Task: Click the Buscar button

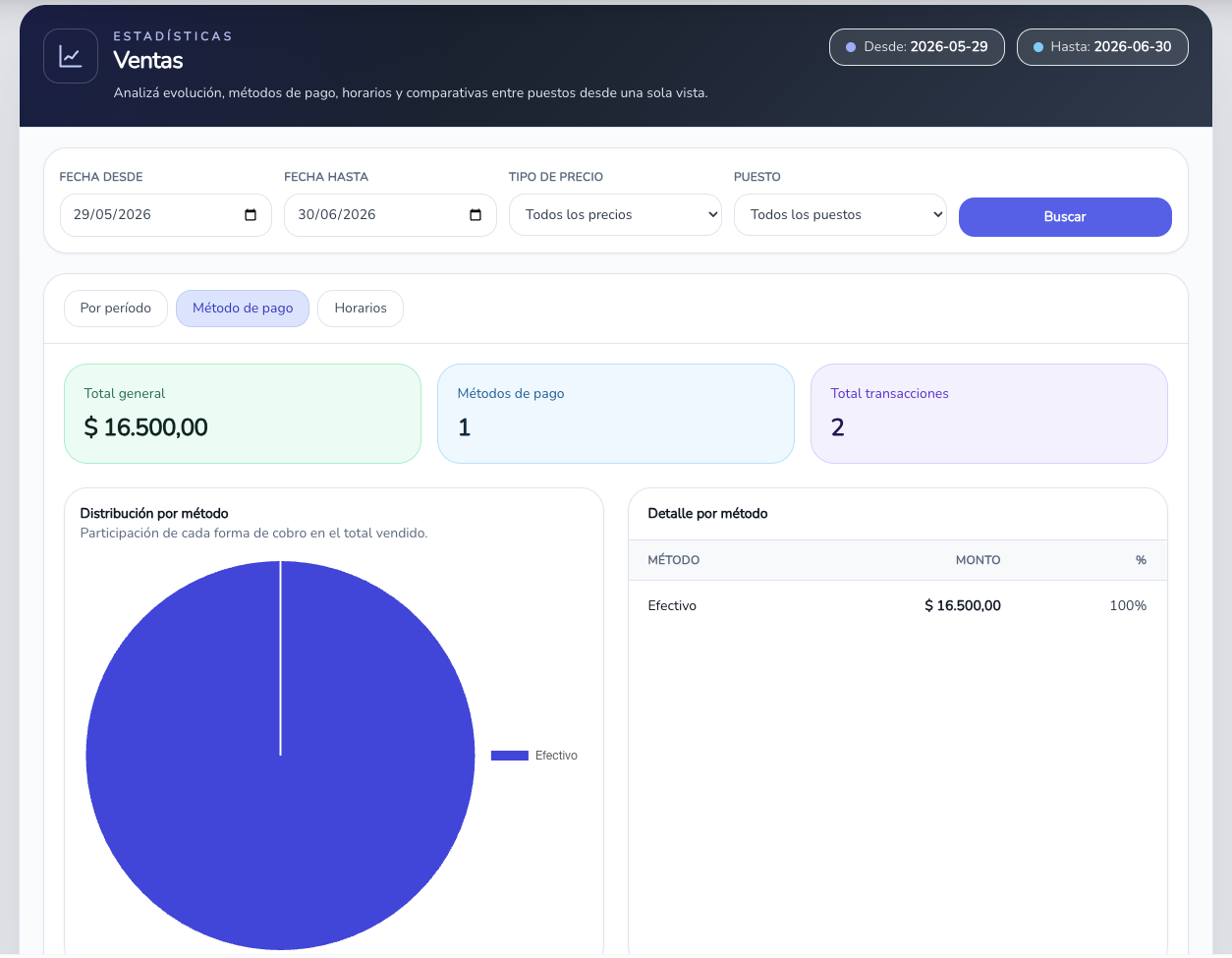Action: 1065,217
